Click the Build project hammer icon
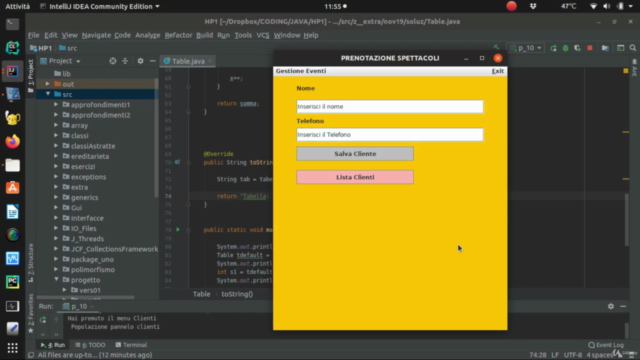 (x=496, y=48)
